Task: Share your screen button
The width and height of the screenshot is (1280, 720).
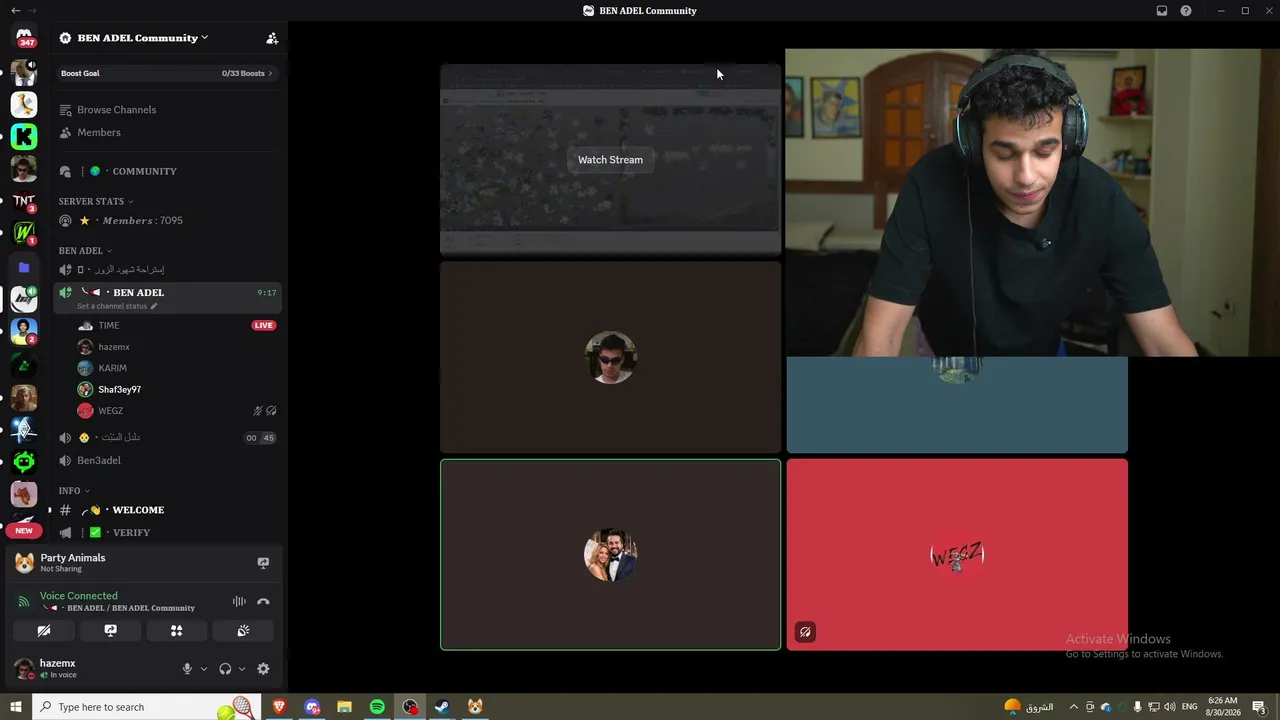Action: [x=110, y=631]
